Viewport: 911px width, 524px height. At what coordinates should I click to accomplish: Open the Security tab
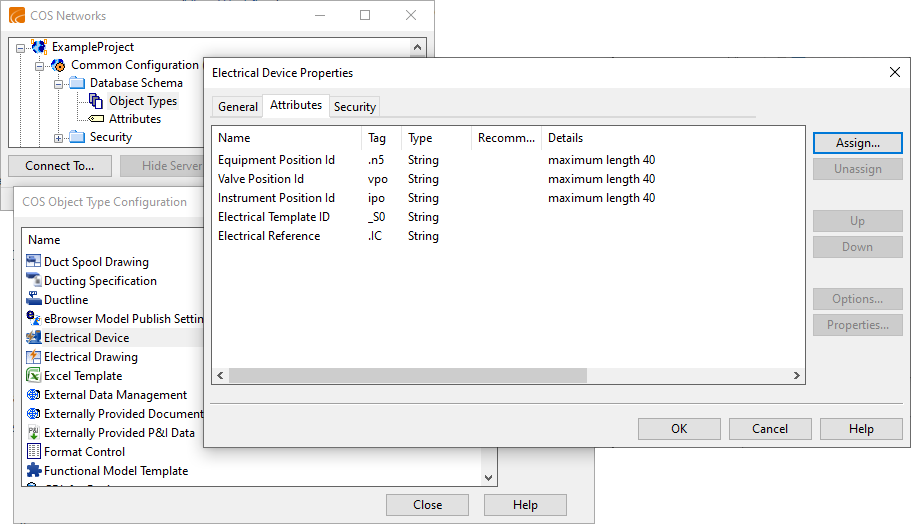355,107
